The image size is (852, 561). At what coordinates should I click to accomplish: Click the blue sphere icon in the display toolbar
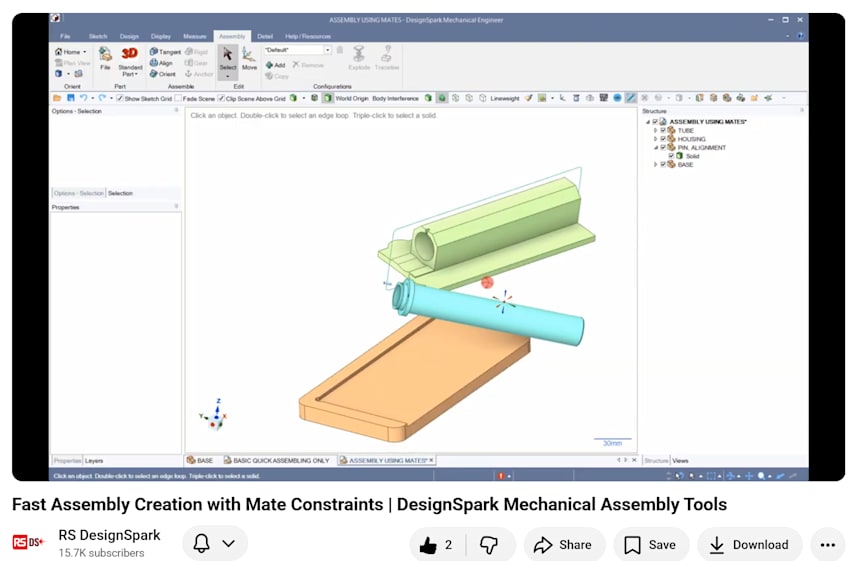tap(617, 98)
